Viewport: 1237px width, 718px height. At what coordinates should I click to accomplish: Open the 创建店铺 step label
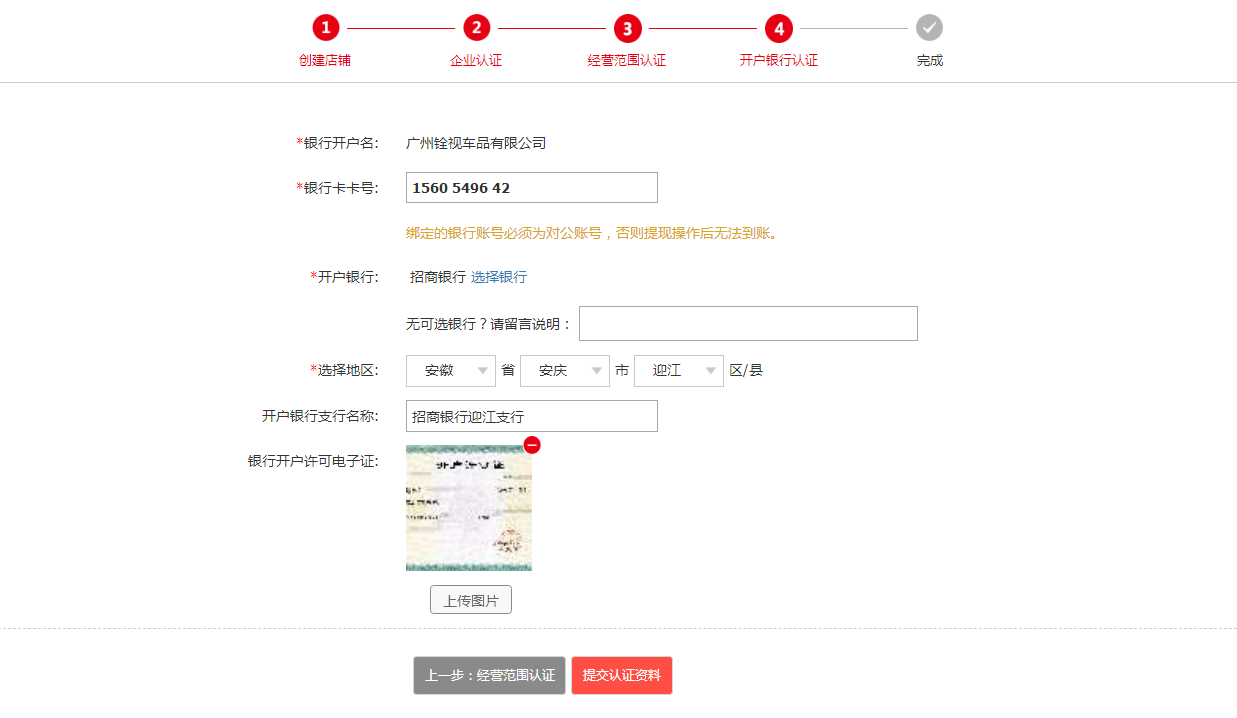click(x=325, y=60)
